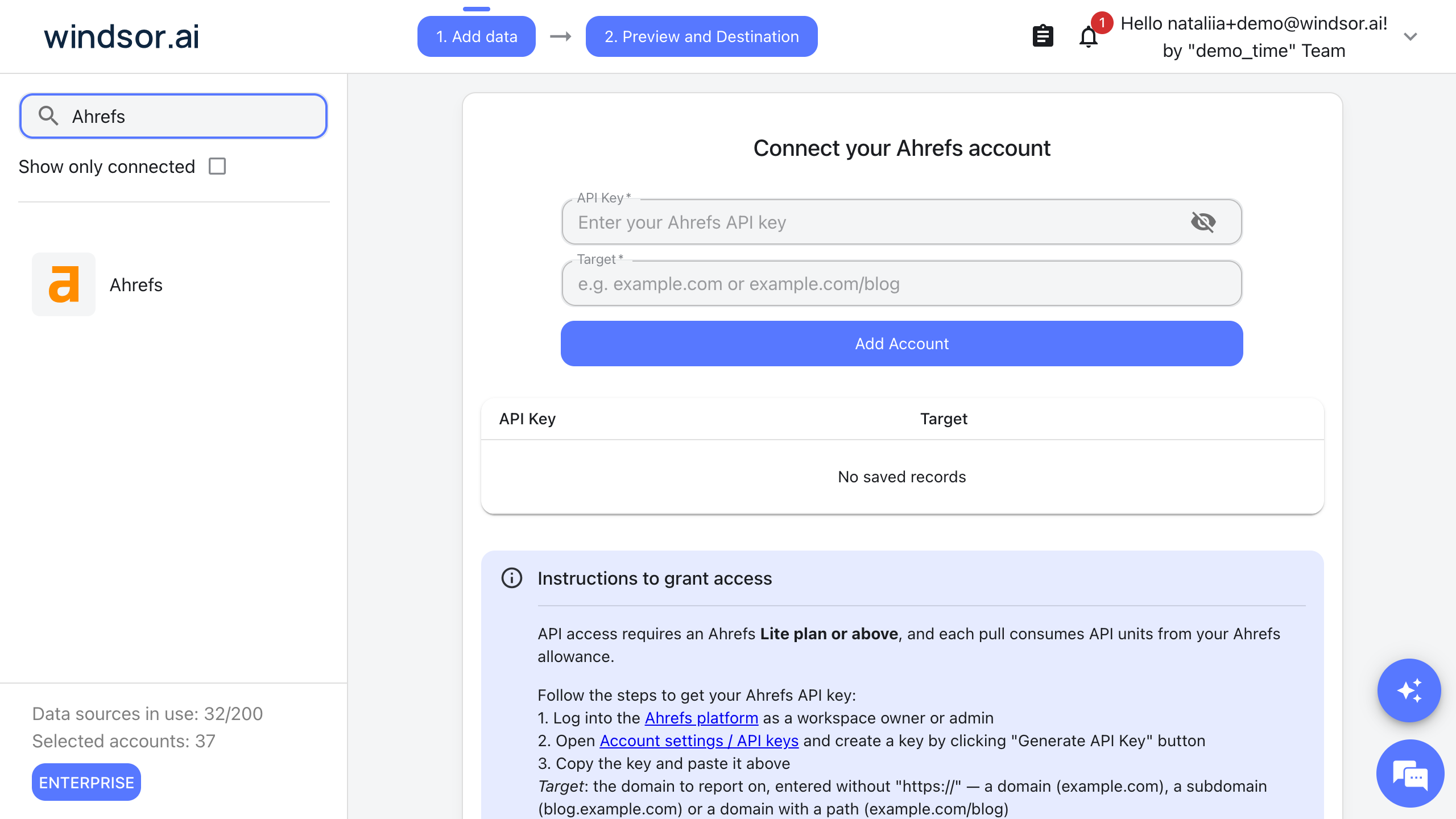The width and height of the screenshot is (1456, 819).
Task: Click "Instructions to grant access" heading
Action: pos(655,578)
